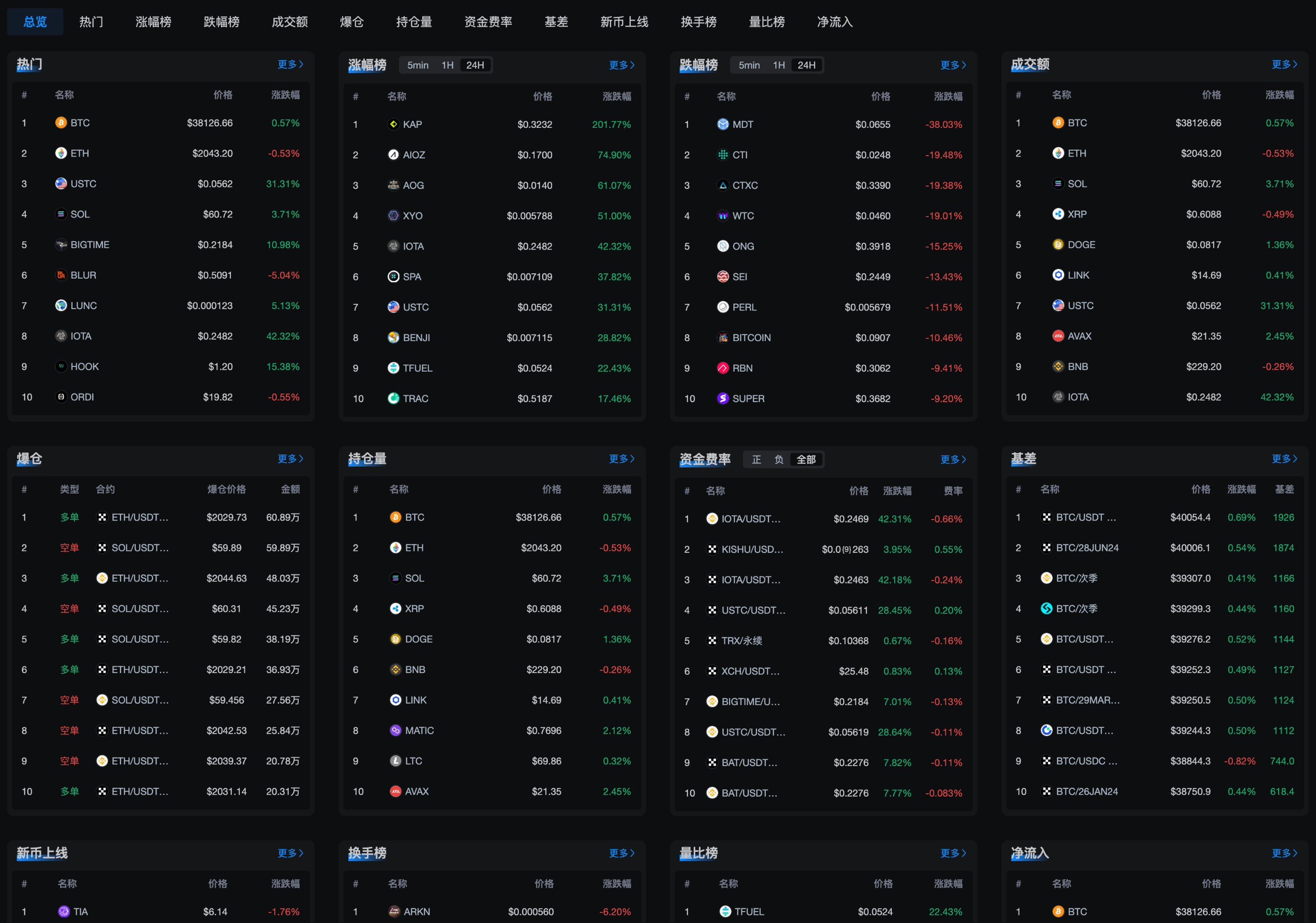Image resolution: width=1316 pixels, height=923 pixels.
Task: Click the 涨跌幅 column header in 成交额
Action: click(x=1279, y=95)
